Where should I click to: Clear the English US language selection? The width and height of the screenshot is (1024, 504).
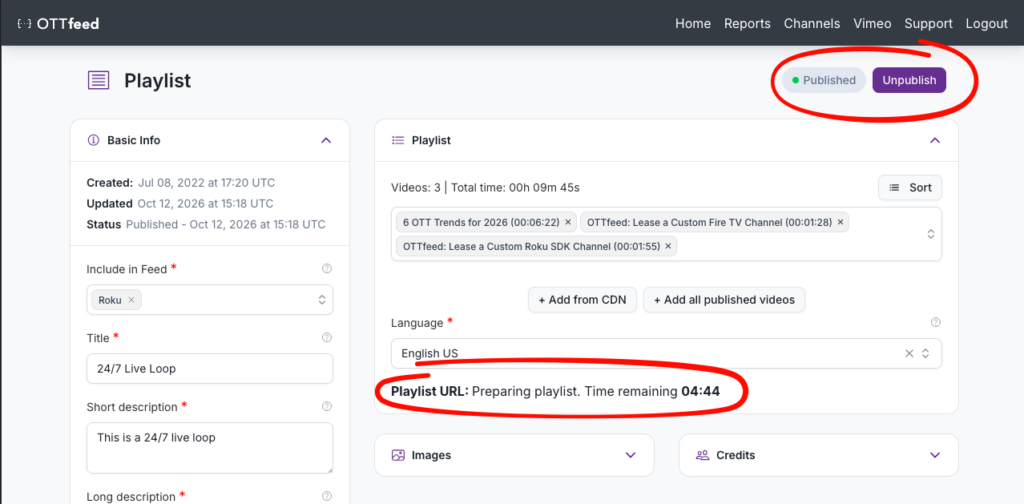(x=909, y=353)
